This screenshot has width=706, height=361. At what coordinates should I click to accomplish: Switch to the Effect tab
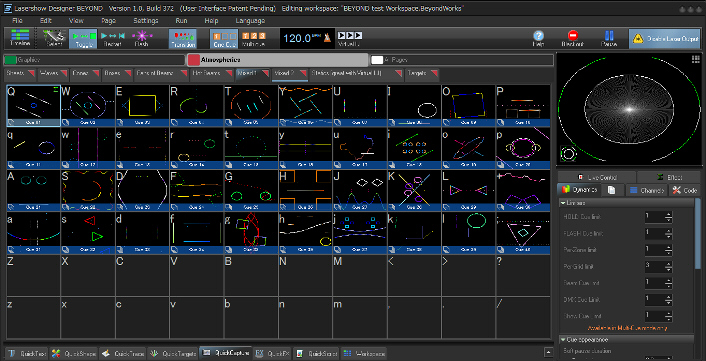click(x=669, y=177)
